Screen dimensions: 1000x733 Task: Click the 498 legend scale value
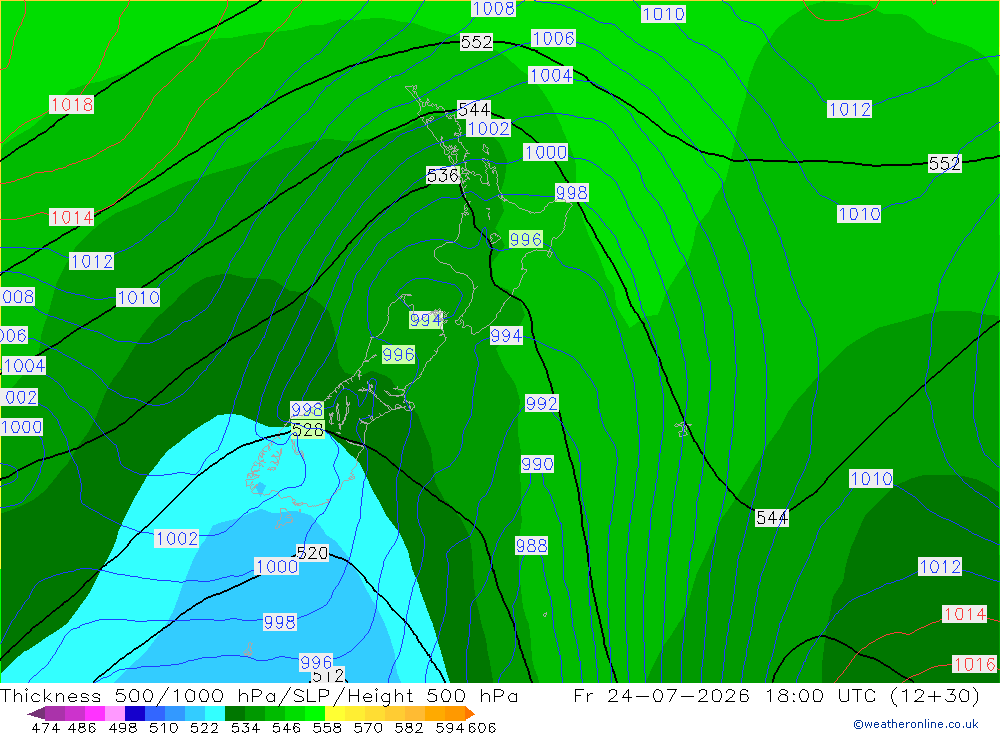(122, 727)
